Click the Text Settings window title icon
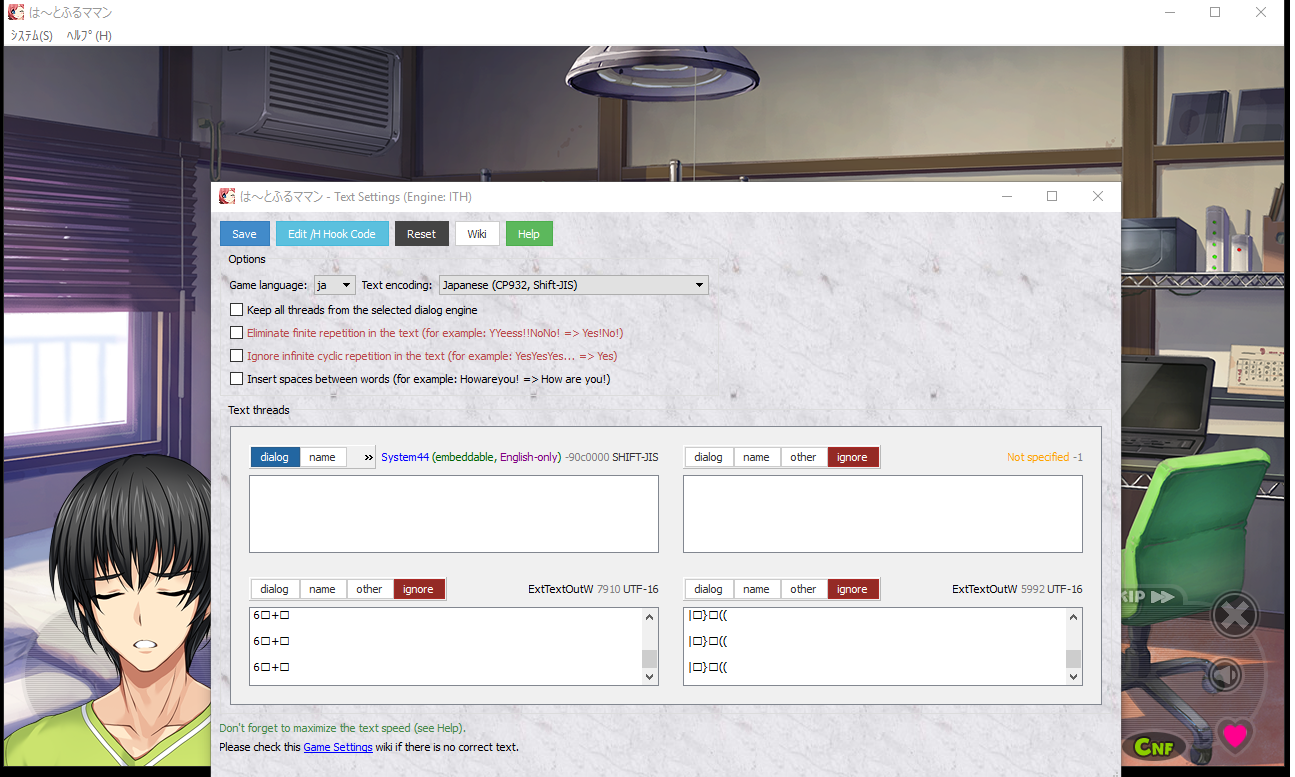Viewport: 1295px width, 777px height. 228,197
